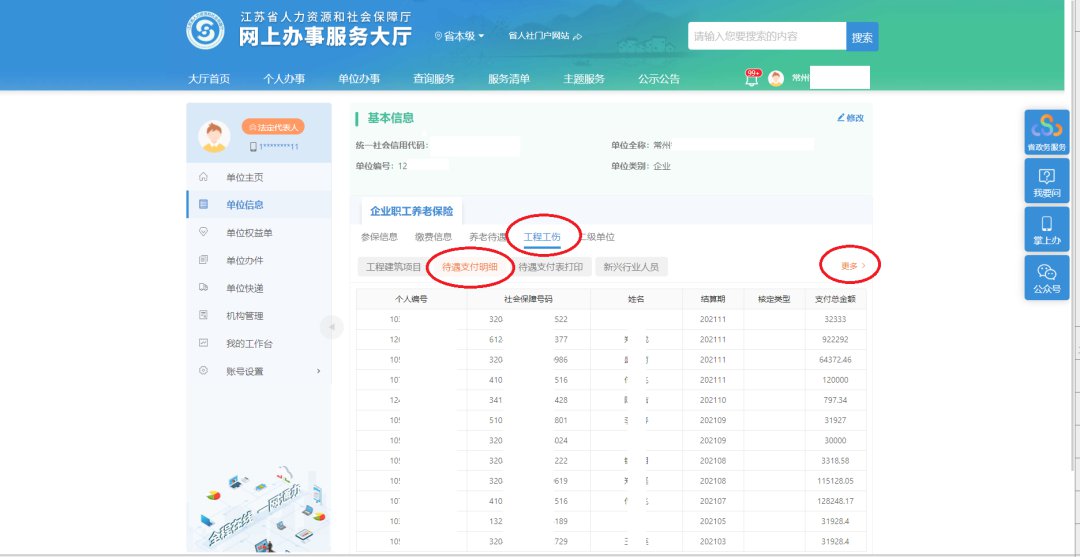Open the 省人社门户网站 link
This screenshot has height=557, width=1080.
coord(544,36)
